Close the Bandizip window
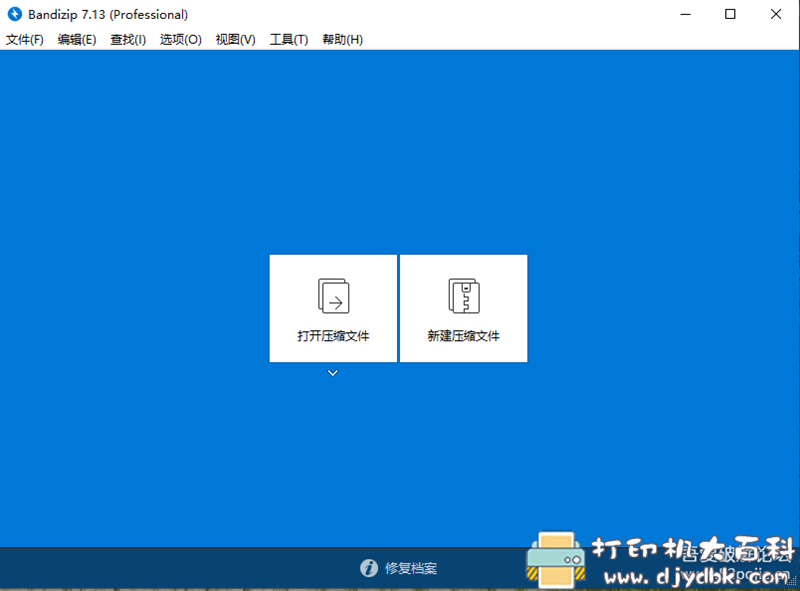 [x=776, y=14]
